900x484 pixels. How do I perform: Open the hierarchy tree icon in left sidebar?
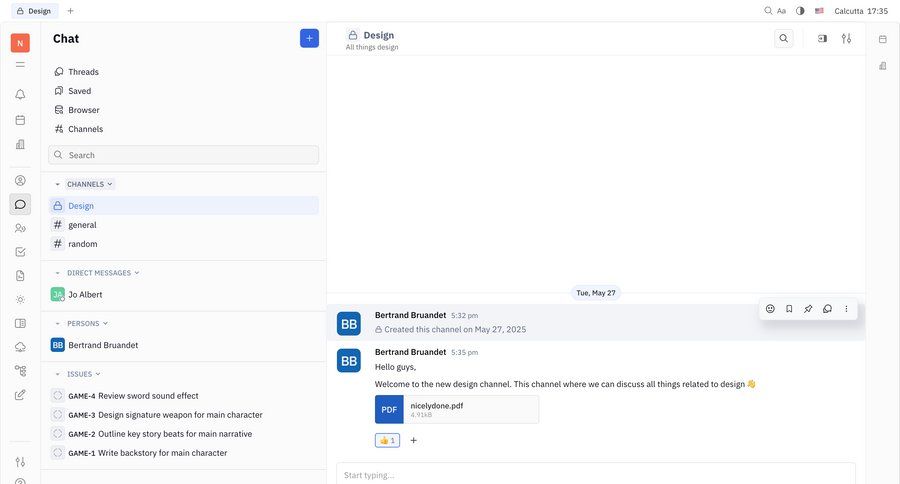20,371
